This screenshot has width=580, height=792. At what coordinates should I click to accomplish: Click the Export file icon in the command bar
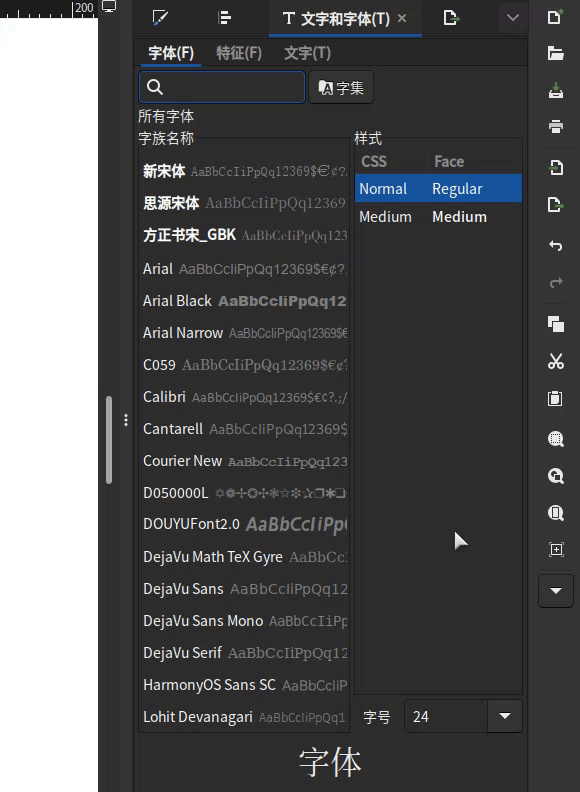[556, 205]
